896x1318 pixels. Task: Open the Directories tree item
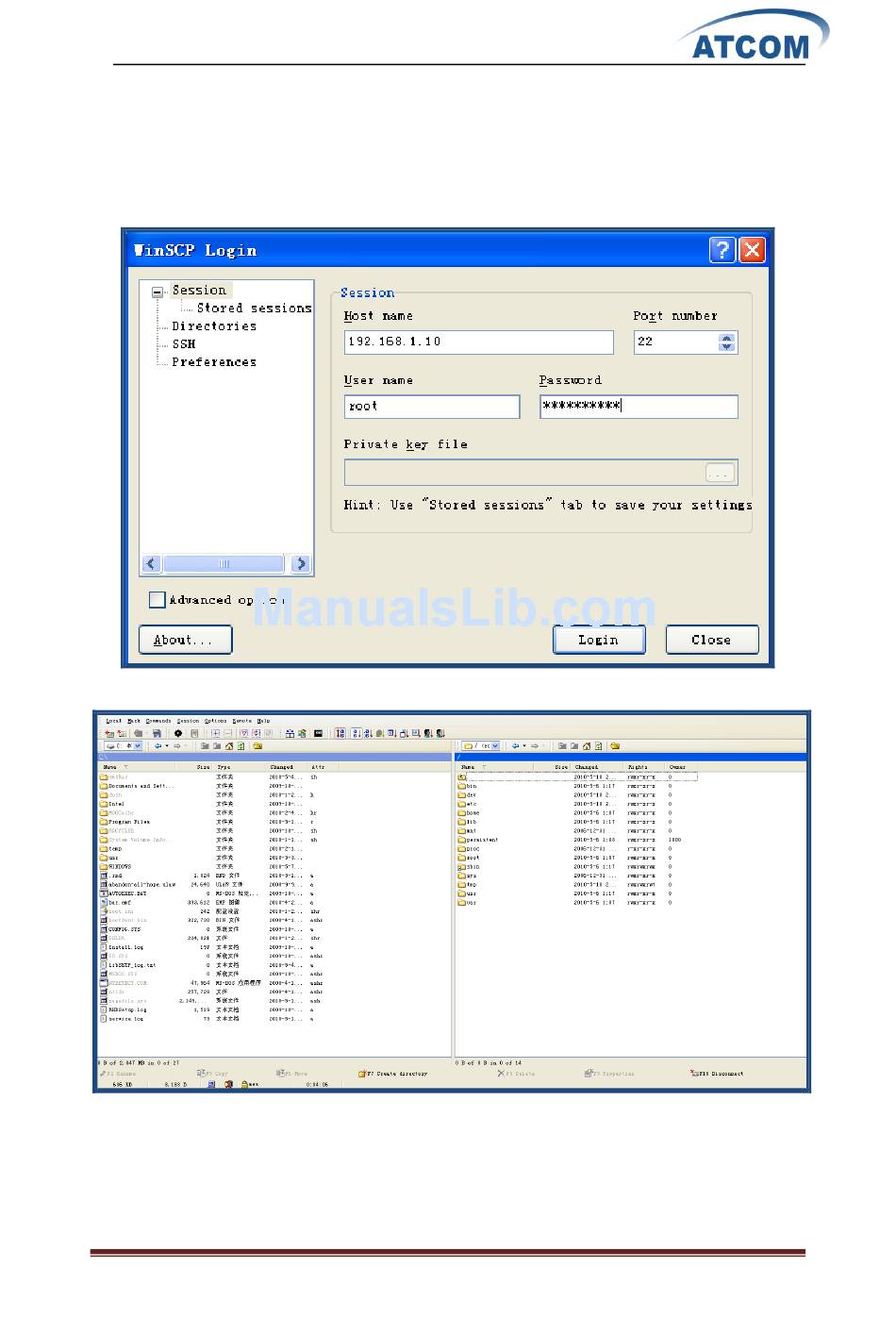coord(214,326)
